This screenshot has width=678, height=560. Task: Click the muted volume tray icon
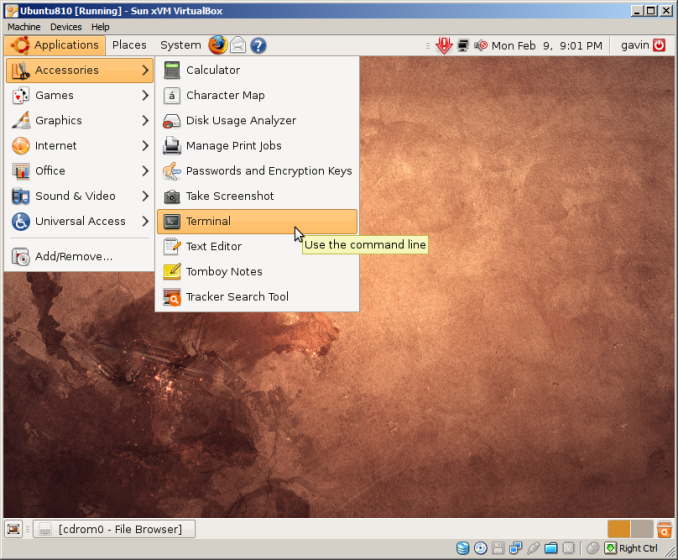pyautogui.click(x=480, y=45)
